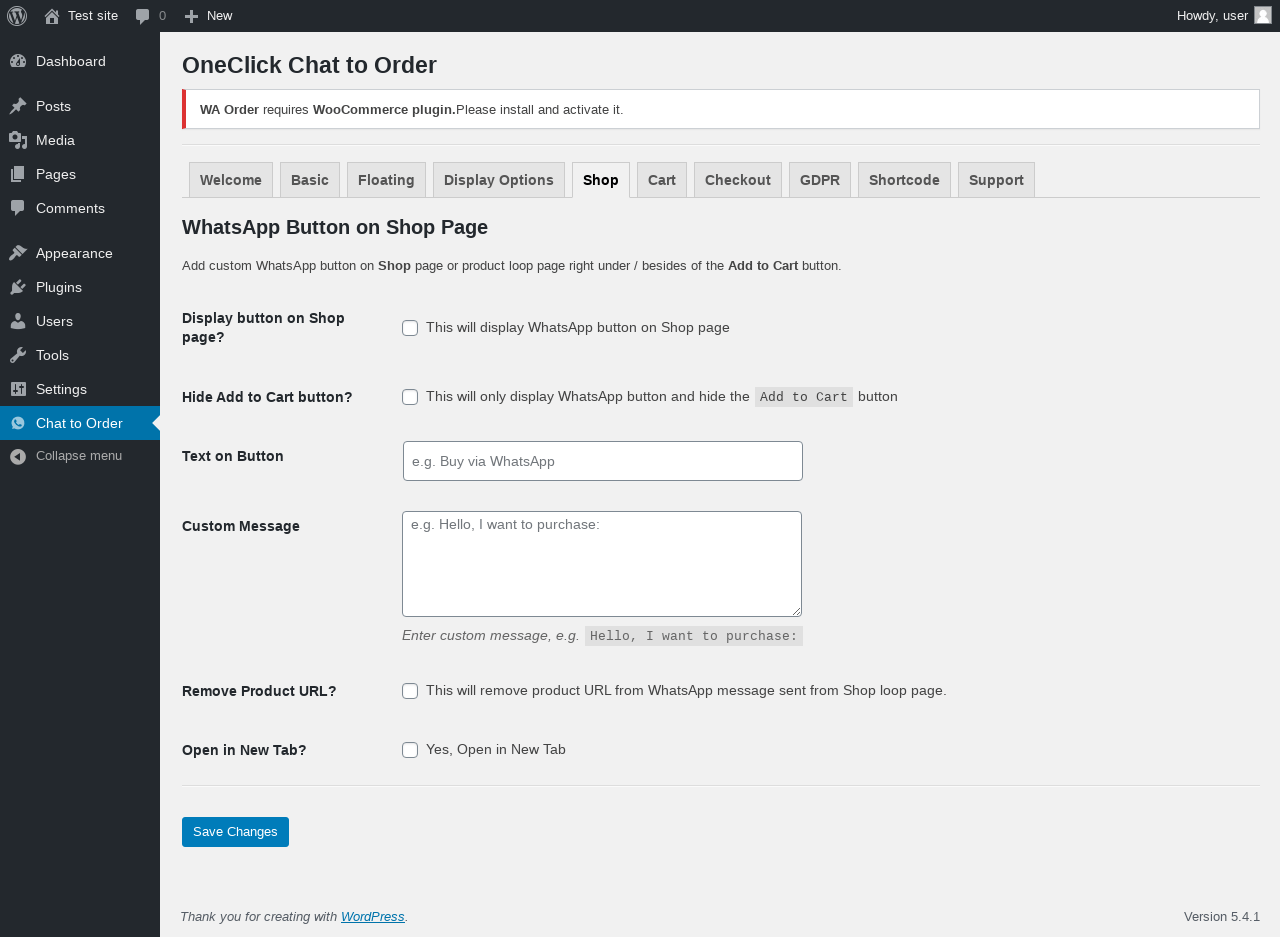
Task: Switch to the Basic tab
Action: tap(310, 180)
